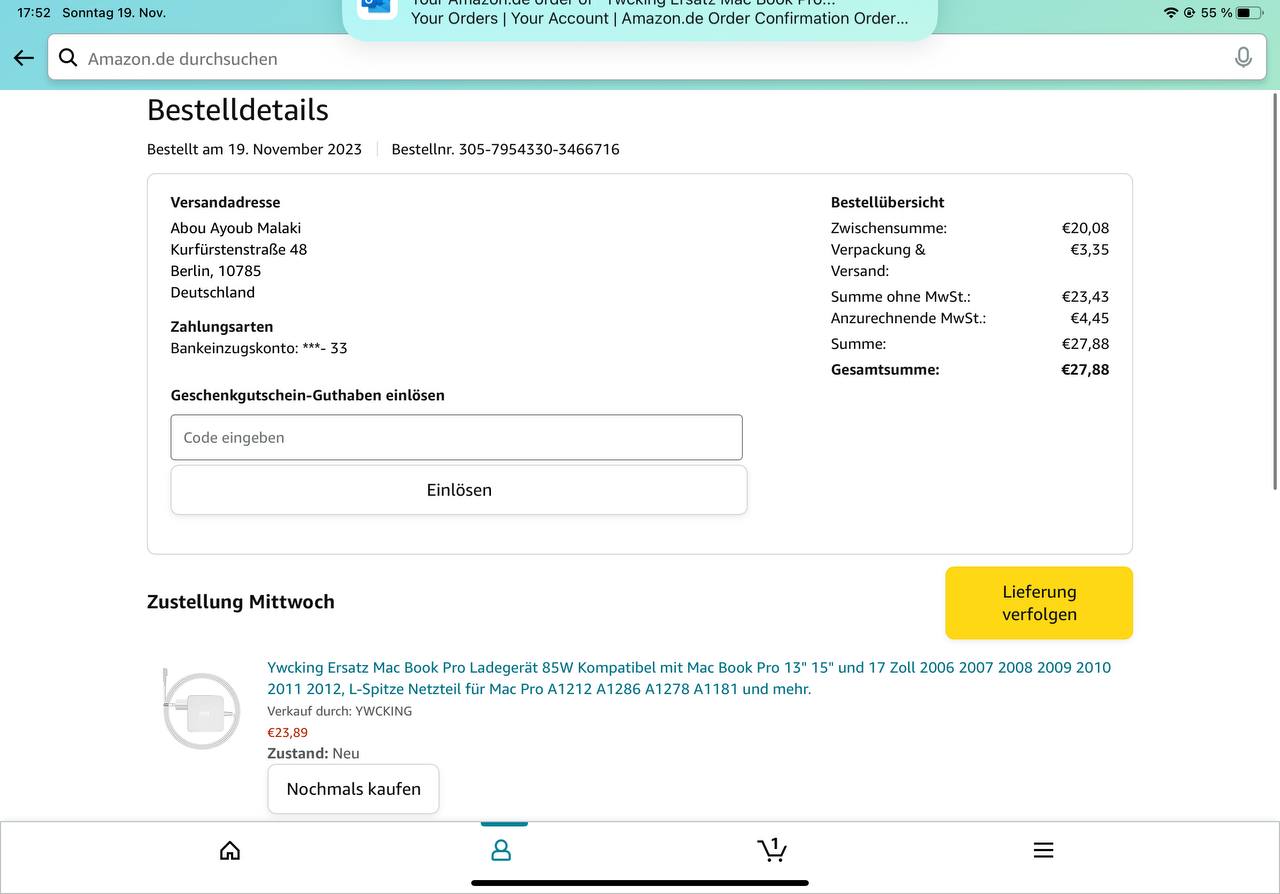The width and height of the screenshot is (1280, 894).
Task: Tap the status bar time 17:52
Action: pos(33,13)
